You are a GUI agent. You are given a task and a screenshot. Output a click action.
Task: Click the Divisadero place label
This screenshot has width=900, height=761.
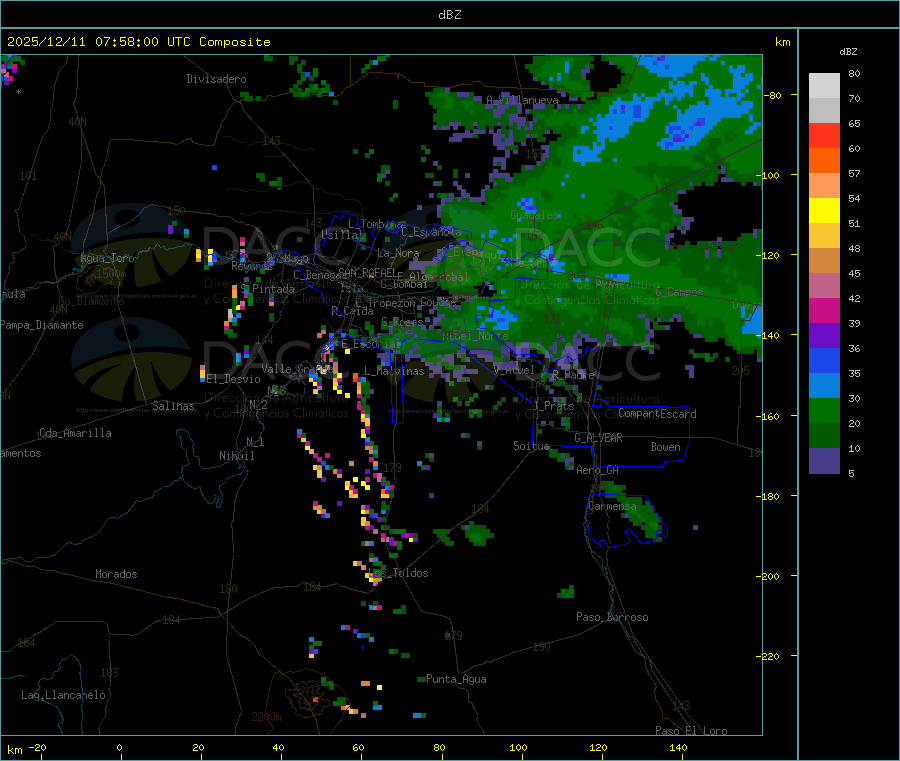pos(216,79)
